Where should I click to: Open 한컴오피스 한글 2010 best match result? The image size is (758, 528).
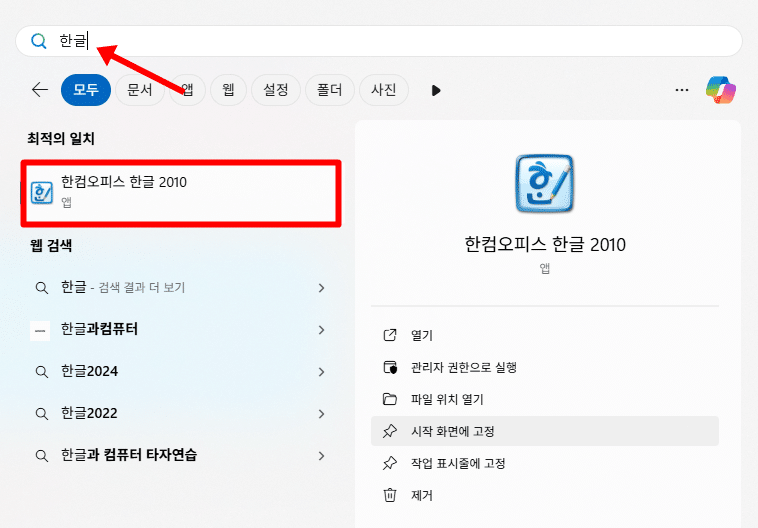(181, 193)
